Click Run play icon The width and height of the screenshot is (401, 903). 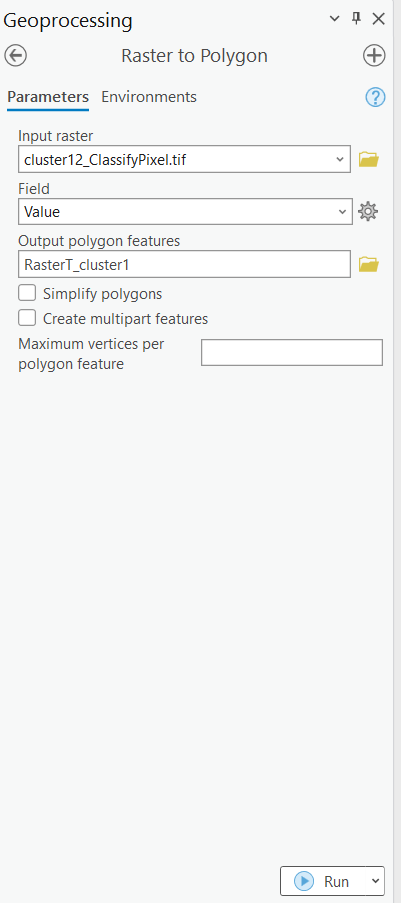pyautogui.click(x=304, y=881)
